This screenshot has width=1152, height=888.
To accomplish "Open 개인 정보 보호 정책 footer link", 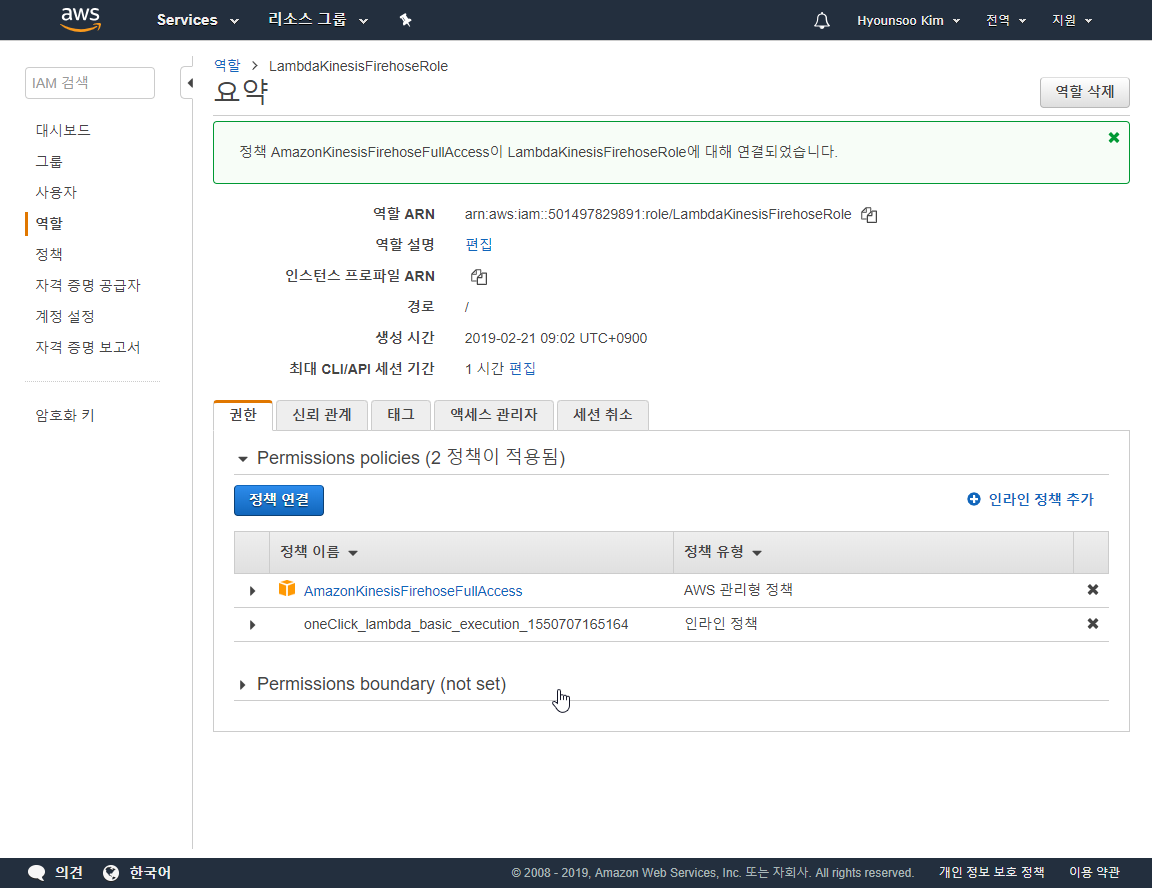I will coord(991,873).
